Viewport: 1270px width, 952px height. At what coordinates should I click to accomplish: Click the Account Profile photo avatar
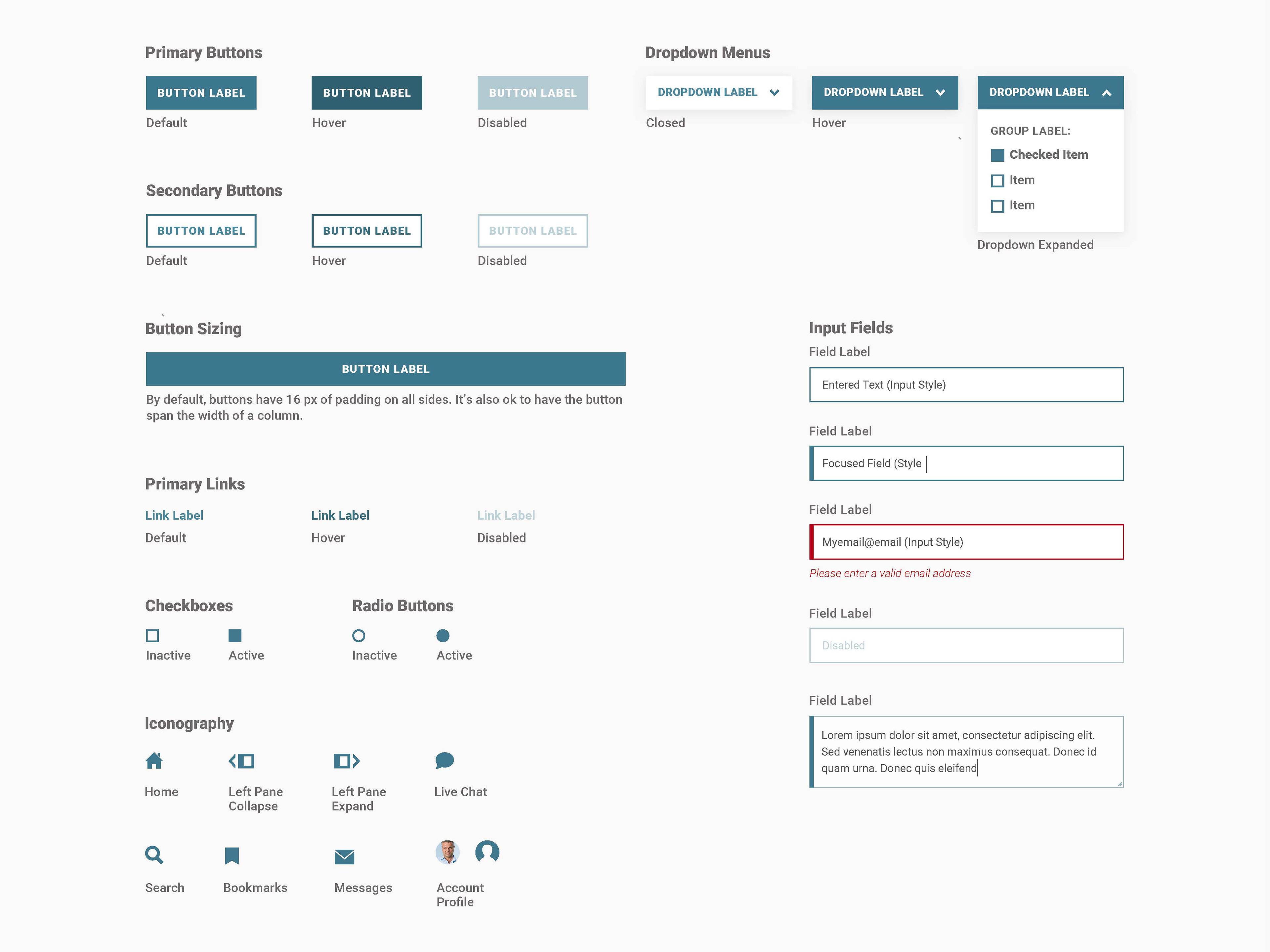447,852
